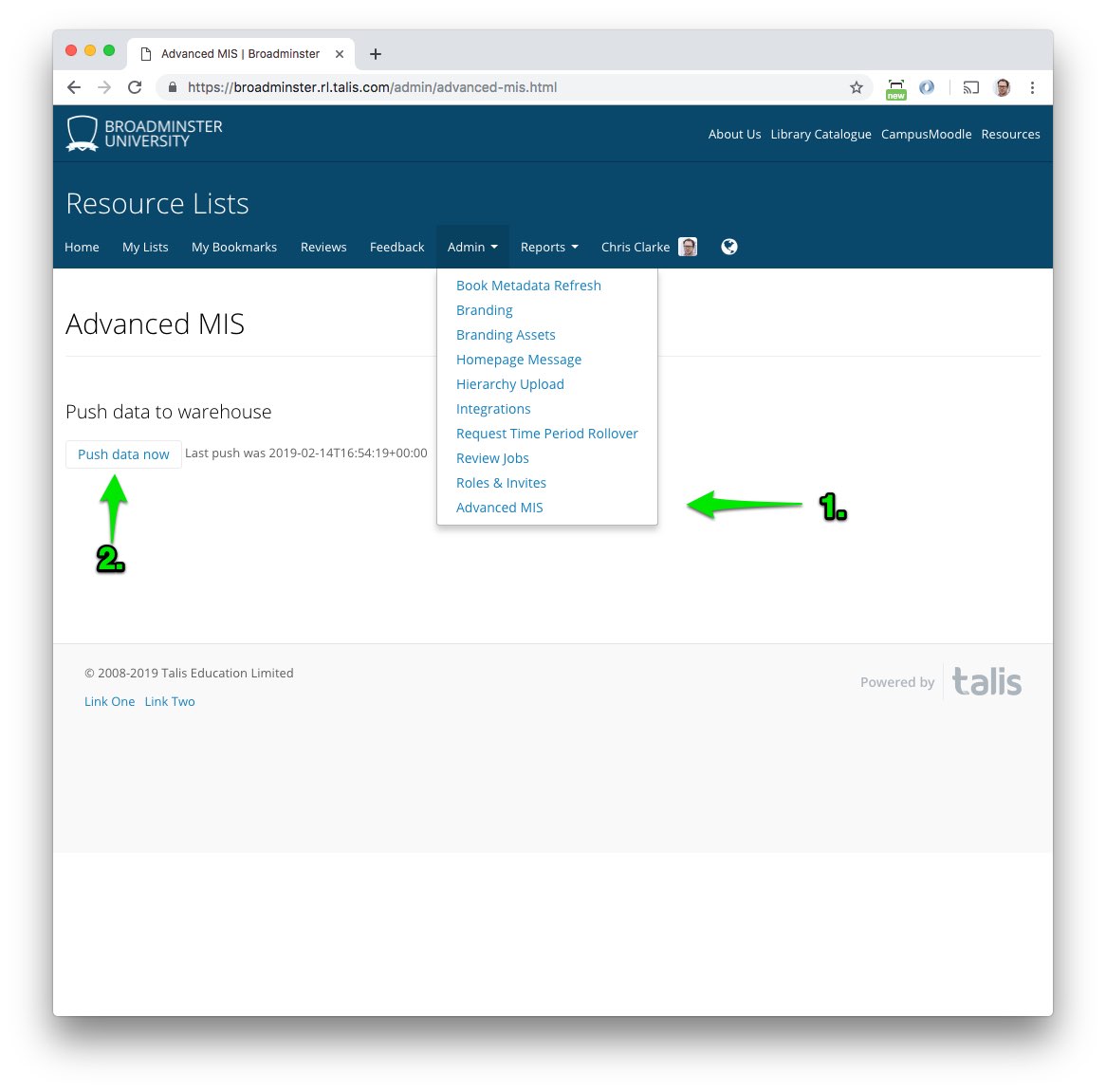
Task: Open the Library Catalogue link
Action: tap(820, 134)
